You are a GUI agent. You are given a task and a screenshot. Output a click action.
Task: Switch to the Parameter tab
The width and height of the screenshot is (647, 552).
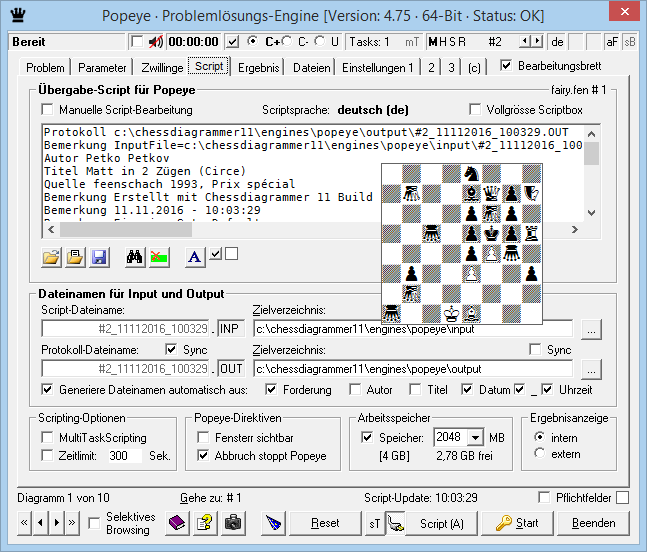[x=102, y=67]
